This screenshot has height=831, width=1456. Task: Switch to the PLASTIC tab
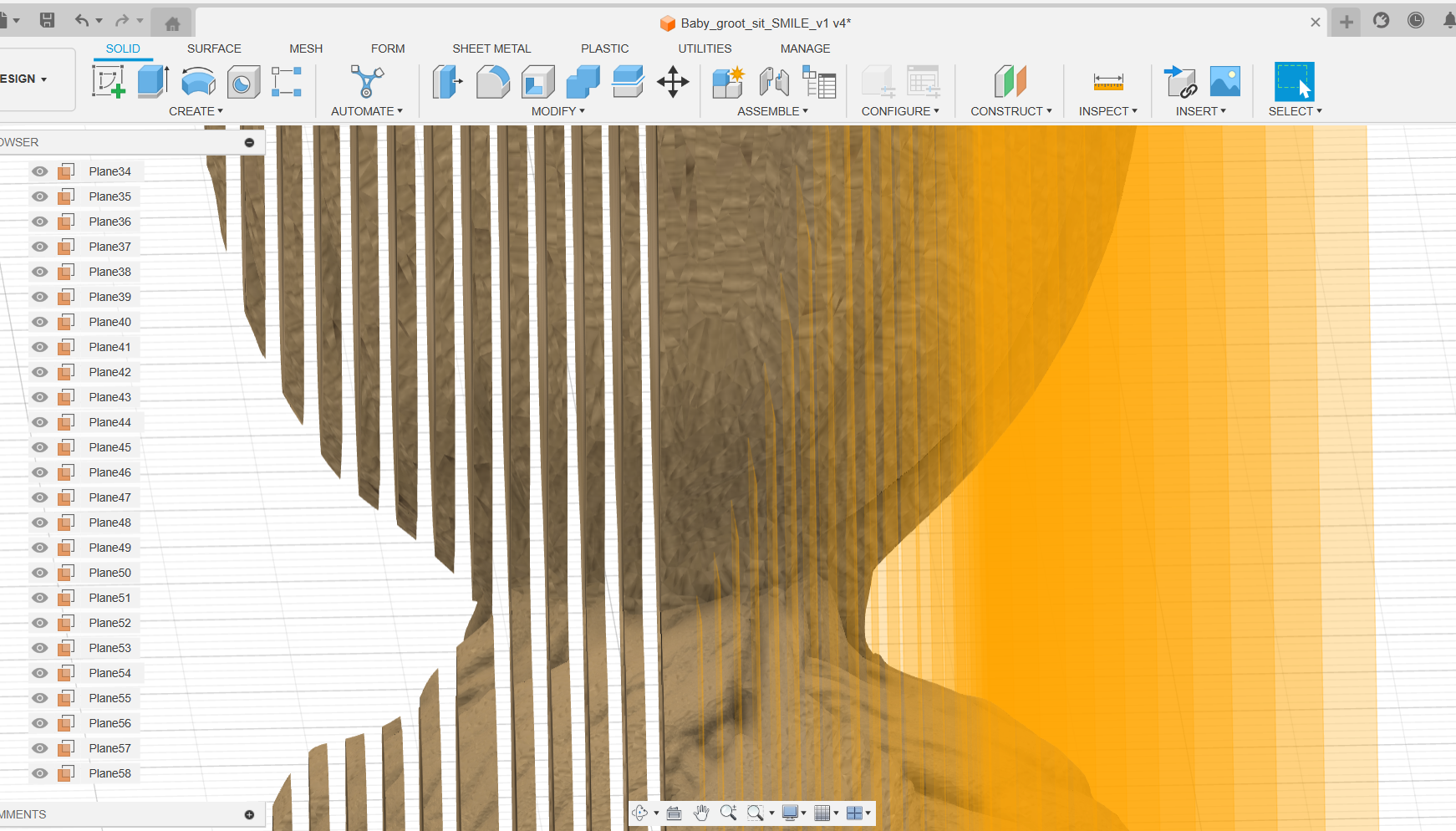point(605,48)
